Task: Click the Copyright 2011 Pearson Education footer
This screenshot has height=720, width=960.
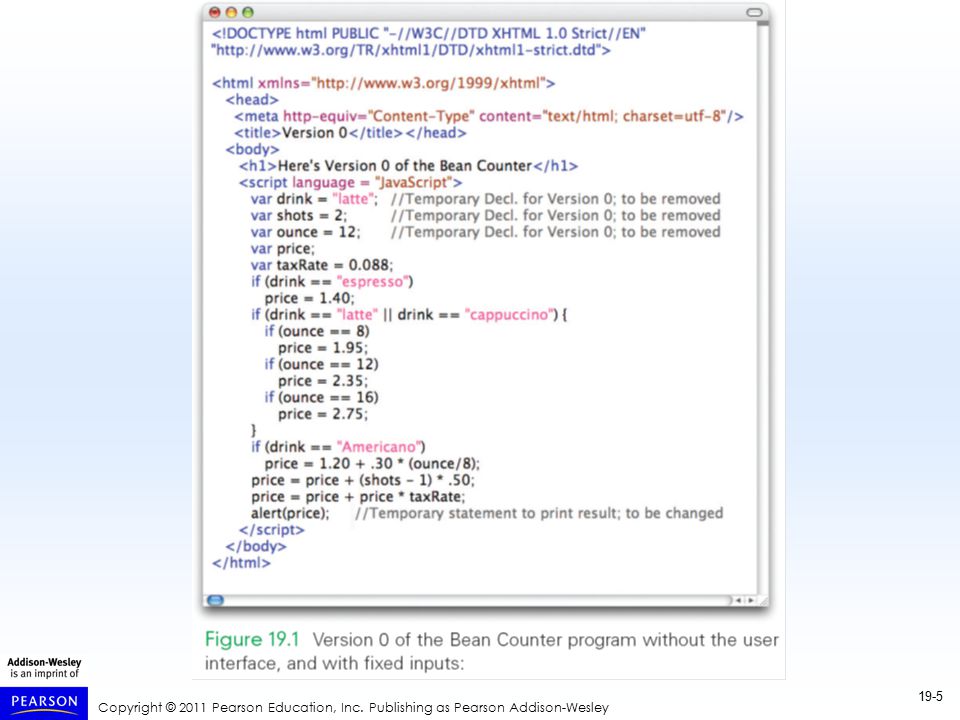Action: (353, 708)
